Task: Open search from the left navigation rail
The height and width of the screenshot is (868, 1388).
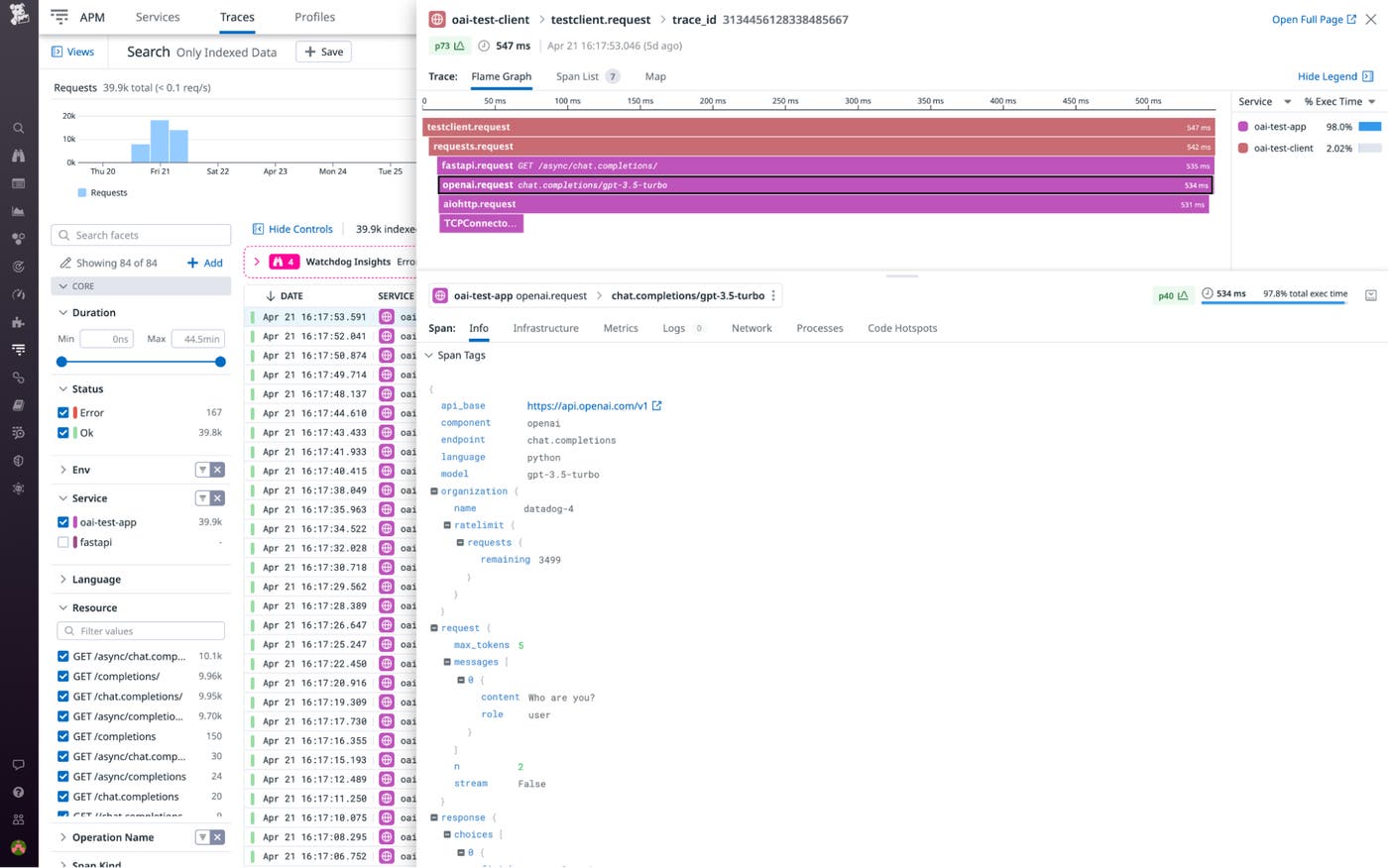Action: [x=18, y=128]
